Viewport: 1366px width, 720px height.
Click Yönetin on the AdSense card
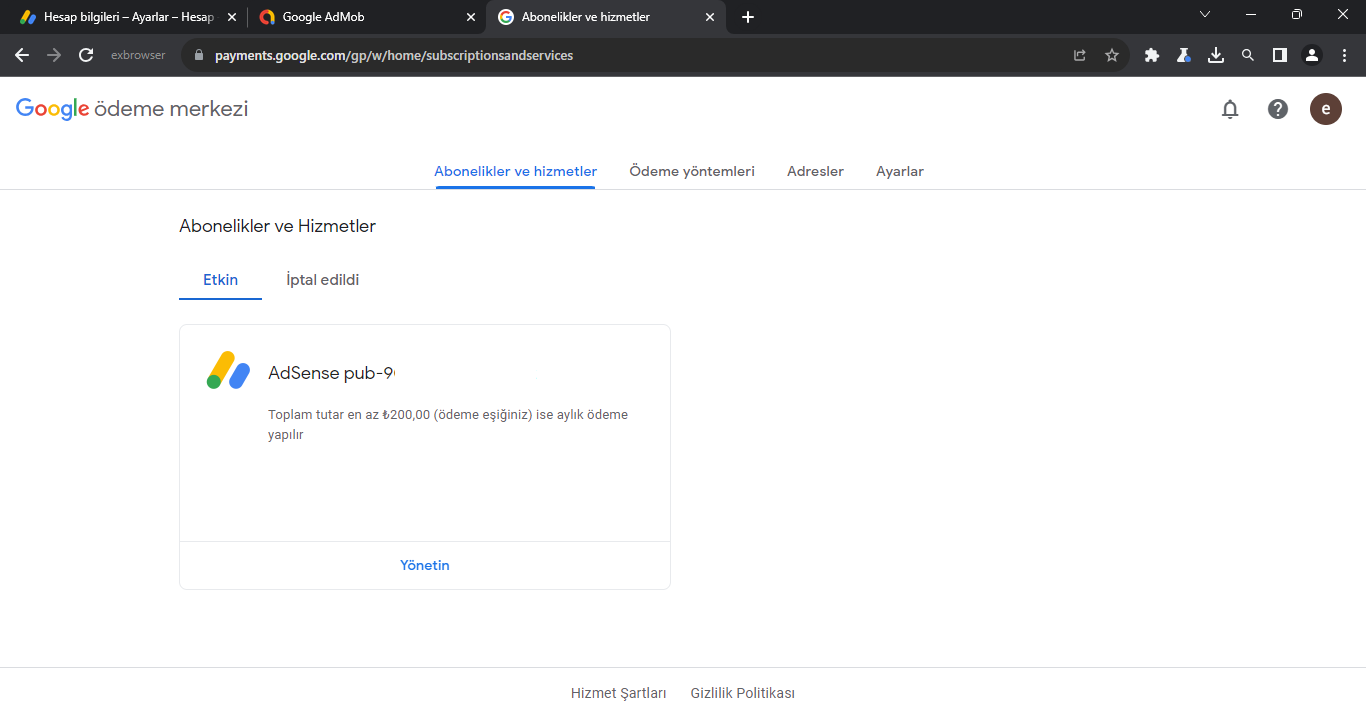coord(425,565)
